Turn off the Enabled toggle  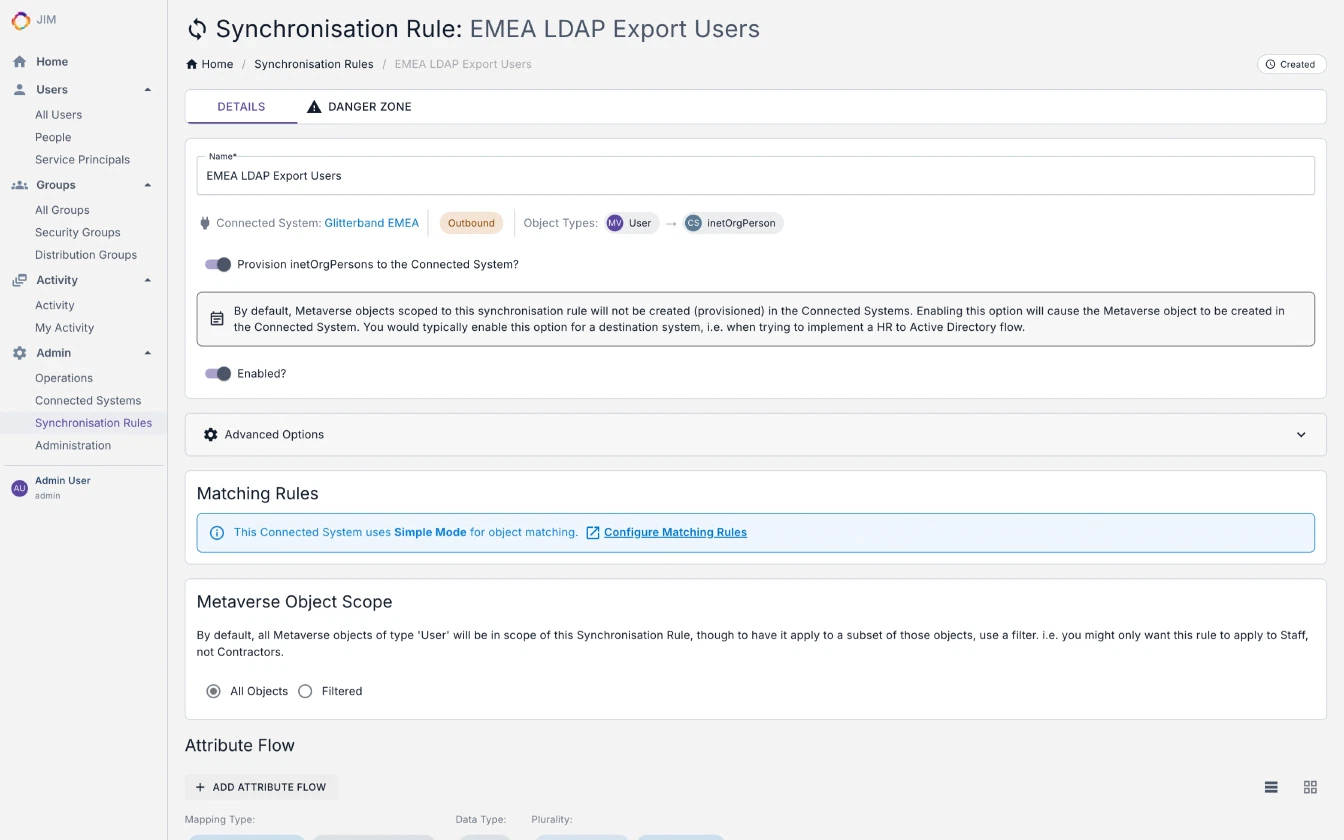[x=217, y=373]
